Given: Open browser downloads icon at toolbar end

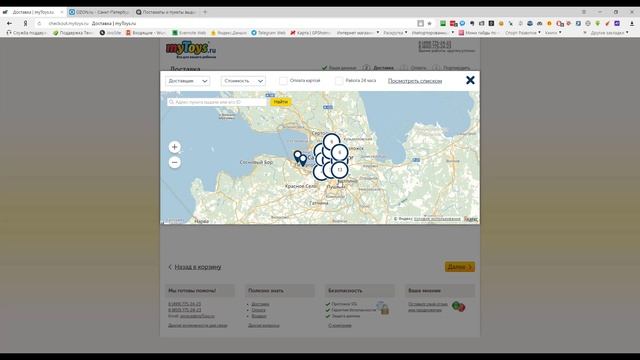Looking at the screenshot, I should point(632,24).
